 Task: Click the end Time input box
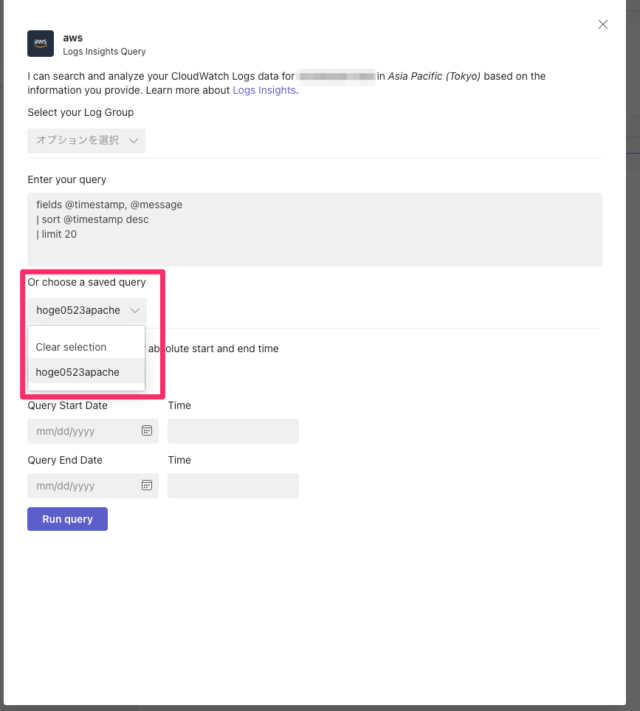pyautogui.click(x=233, y=486)
